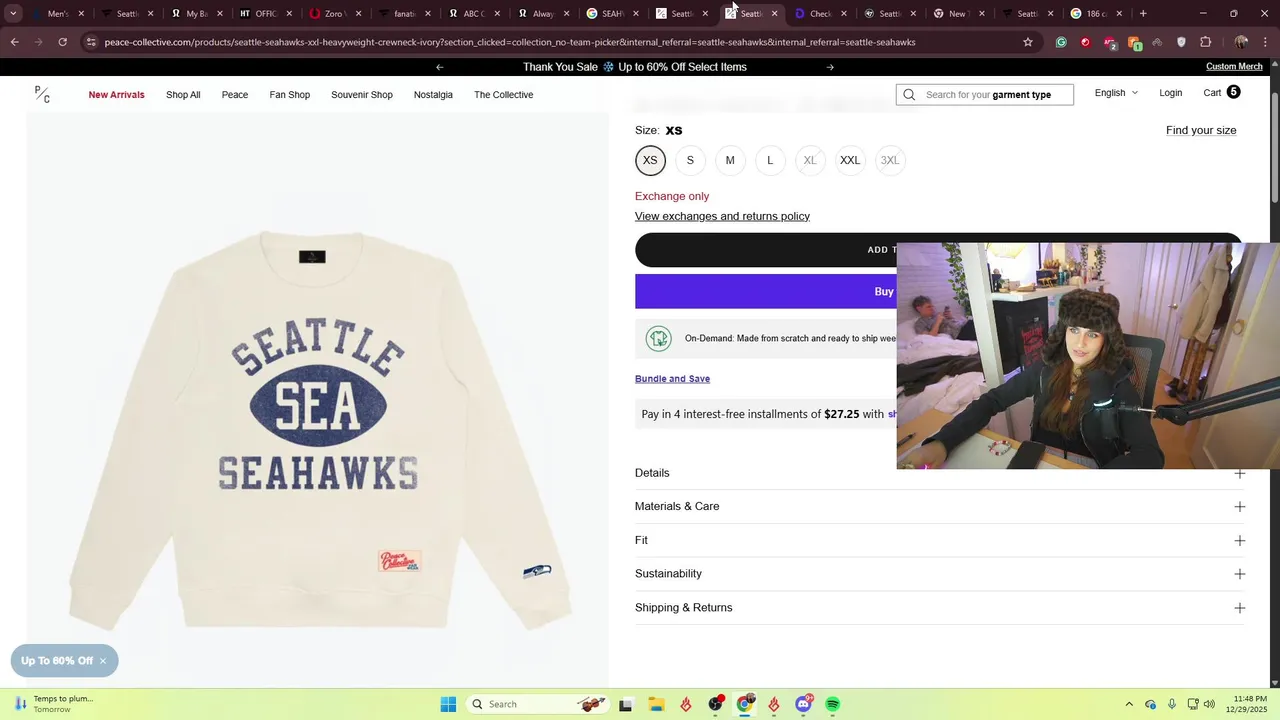Click the Peace Collective P/C logo
This screenshot has width=1280, height=720.
pyautogui.click(x=42, y=94)
